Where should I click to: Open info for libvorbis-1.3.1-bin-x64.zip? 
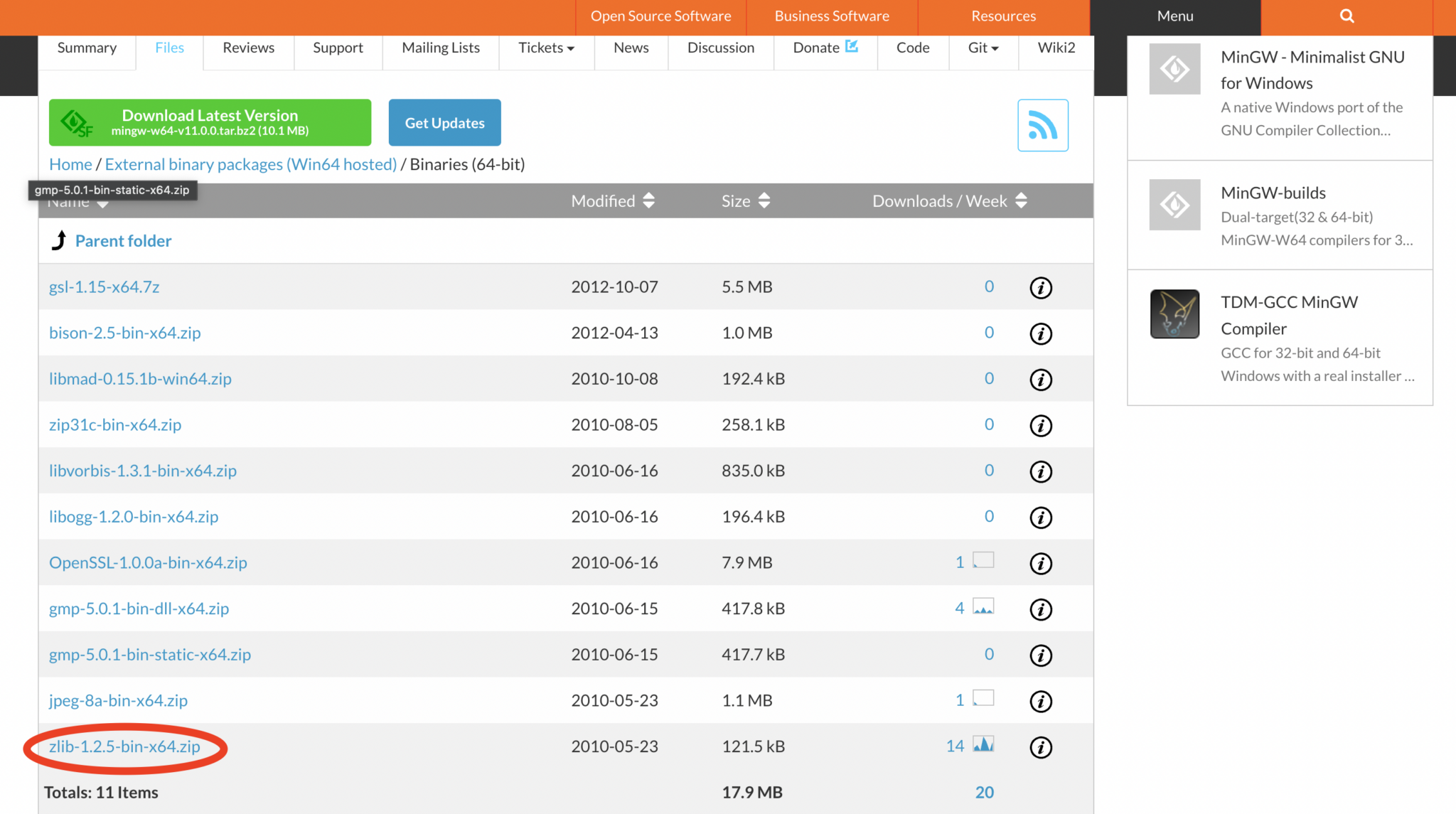tap(1041, 471)
